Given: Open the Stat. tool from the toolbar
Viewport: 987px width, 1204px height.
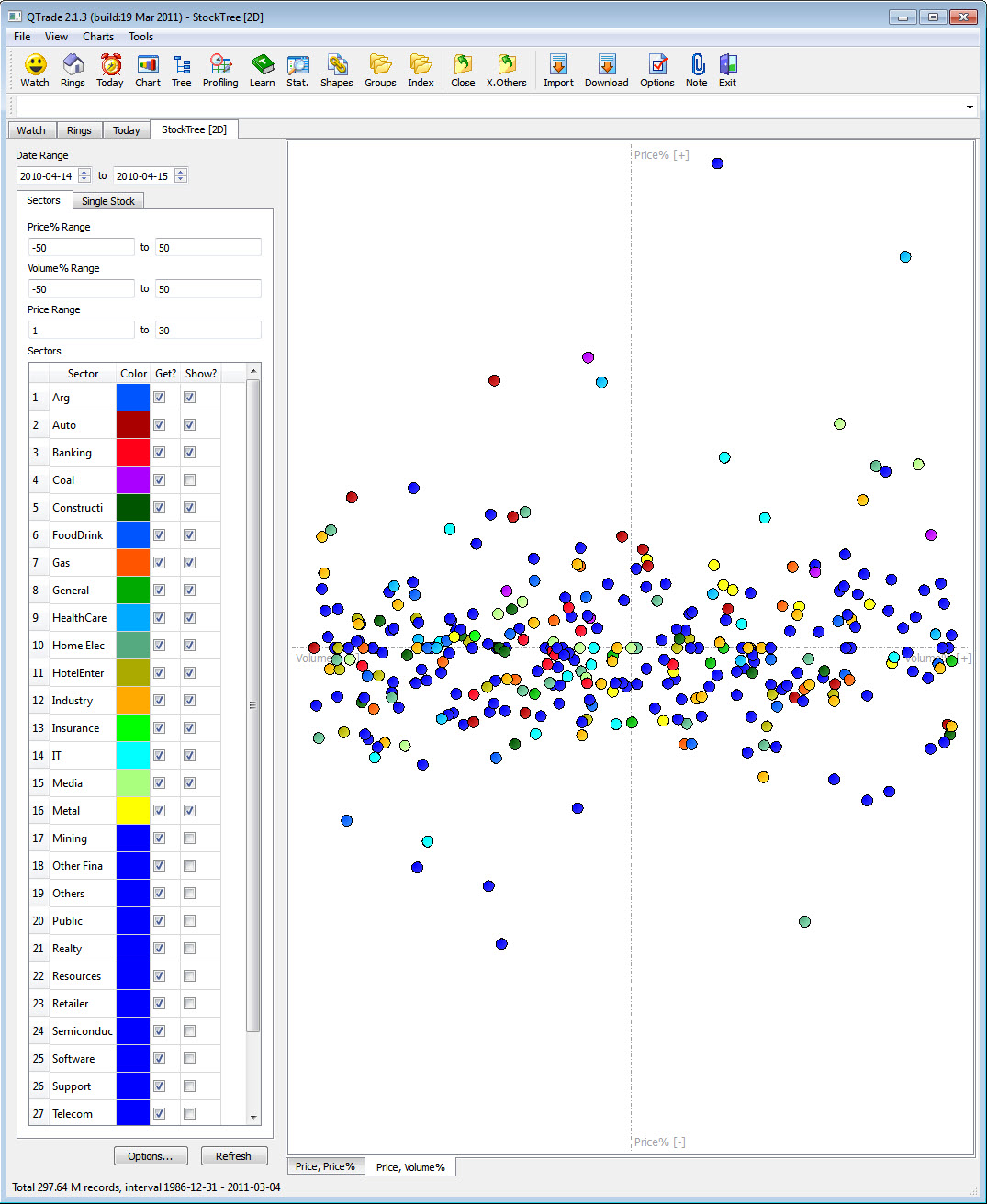Looking at the screenshot, I should click(297, 70).
